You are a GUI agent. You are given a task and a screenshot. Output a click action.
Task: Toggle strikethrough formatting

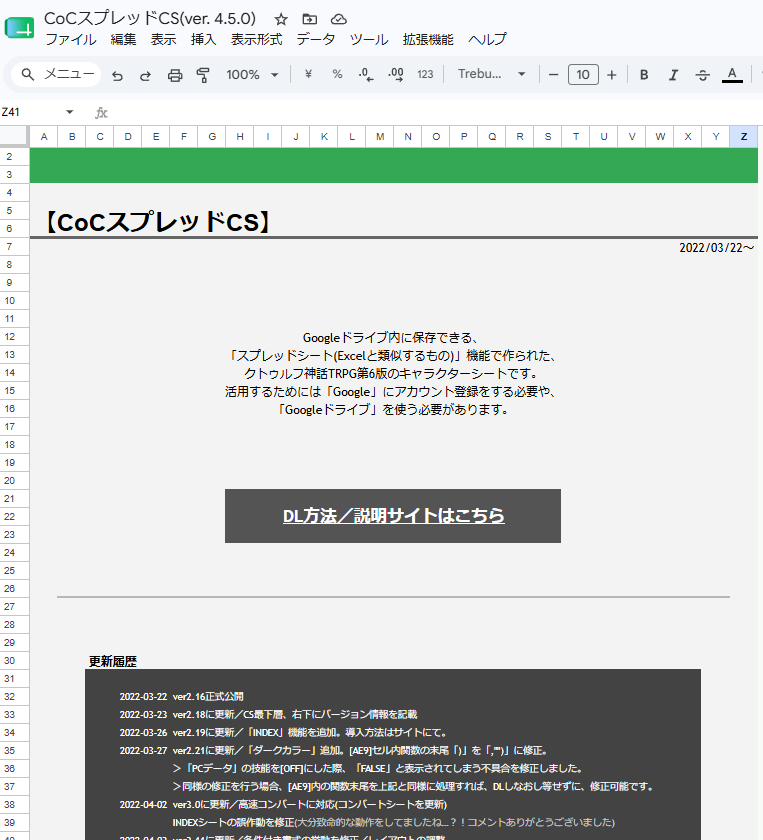(x=702, y=75)
